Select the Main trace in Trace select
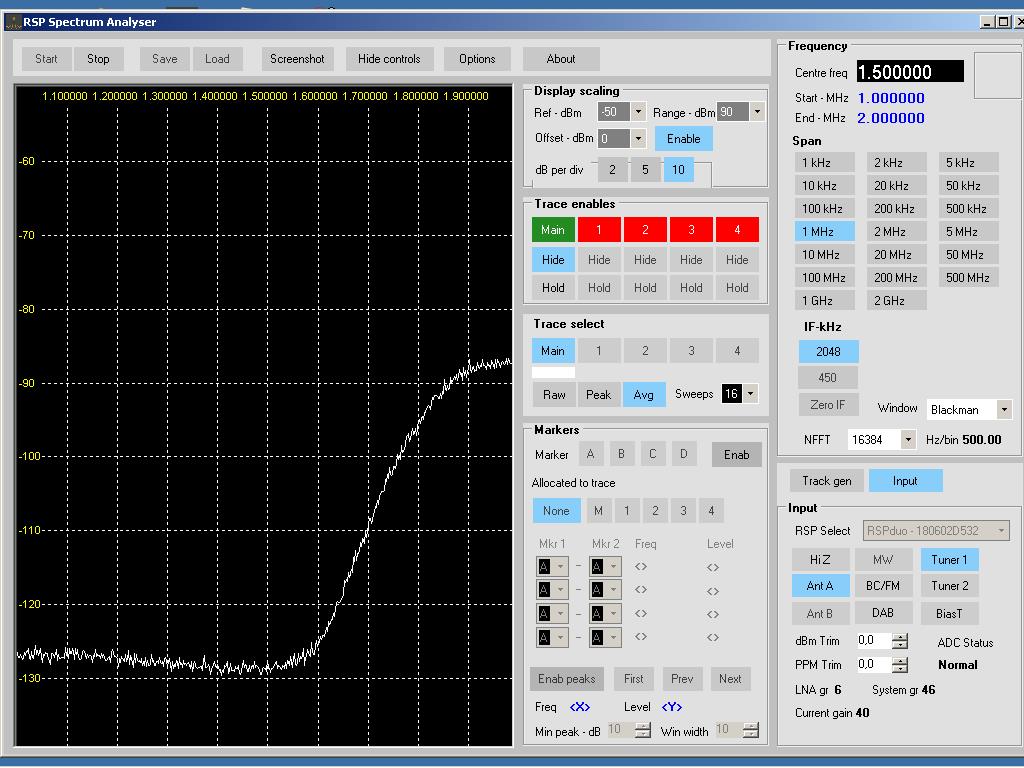The height and width of the screenshot is (768, 1024). [x=553, y=351]
